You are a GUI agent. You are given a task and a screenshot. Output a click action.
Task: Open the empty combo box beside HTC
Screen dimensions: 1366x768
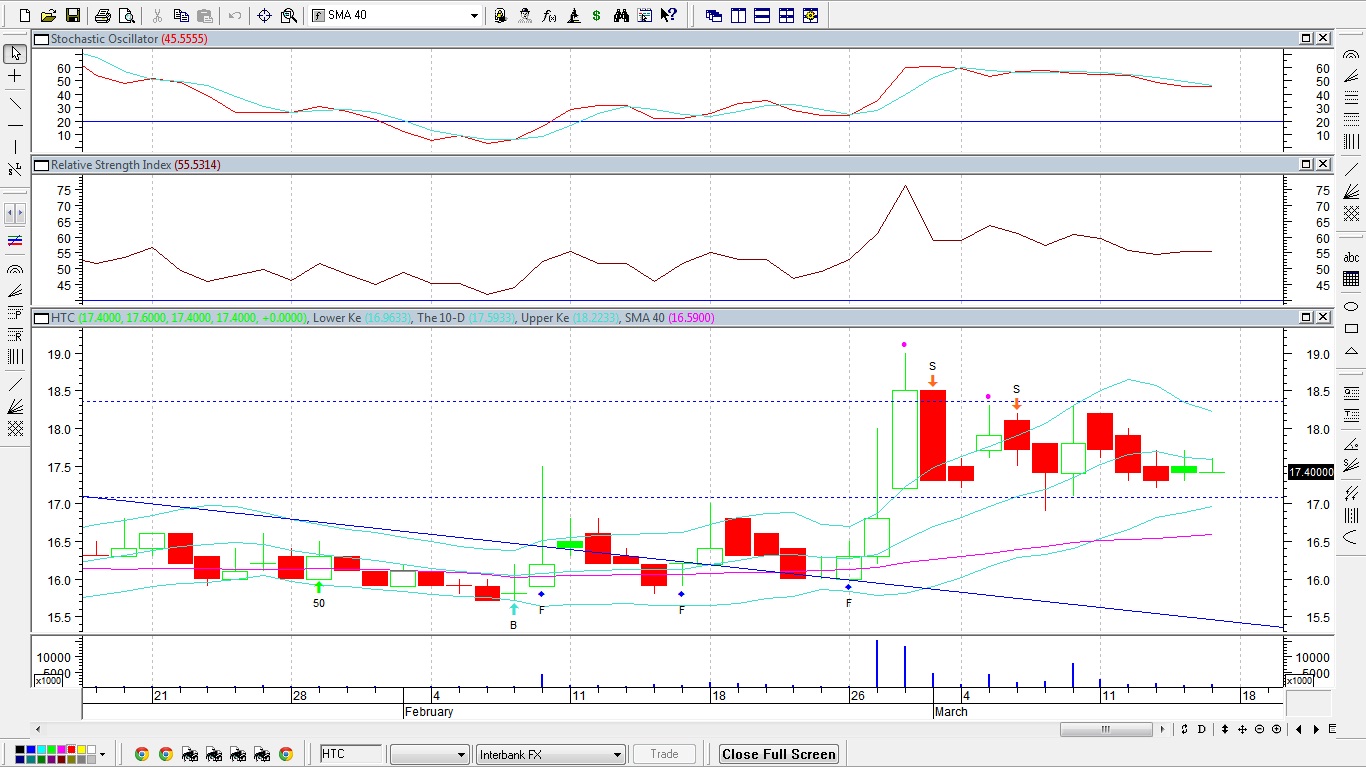tap(430, 754)
